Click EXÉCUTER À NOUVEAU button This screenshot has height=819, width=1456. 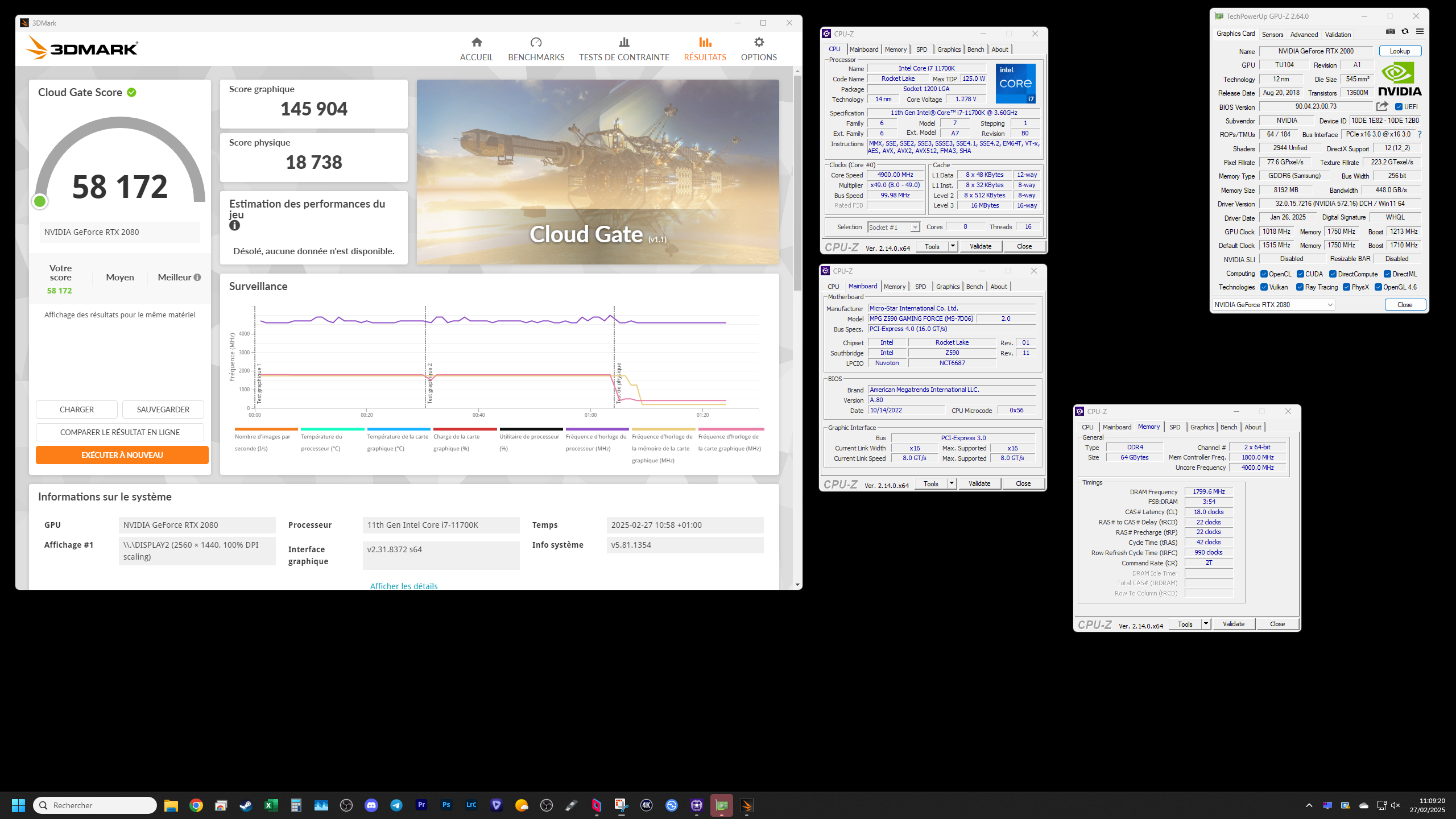(122, 455)
